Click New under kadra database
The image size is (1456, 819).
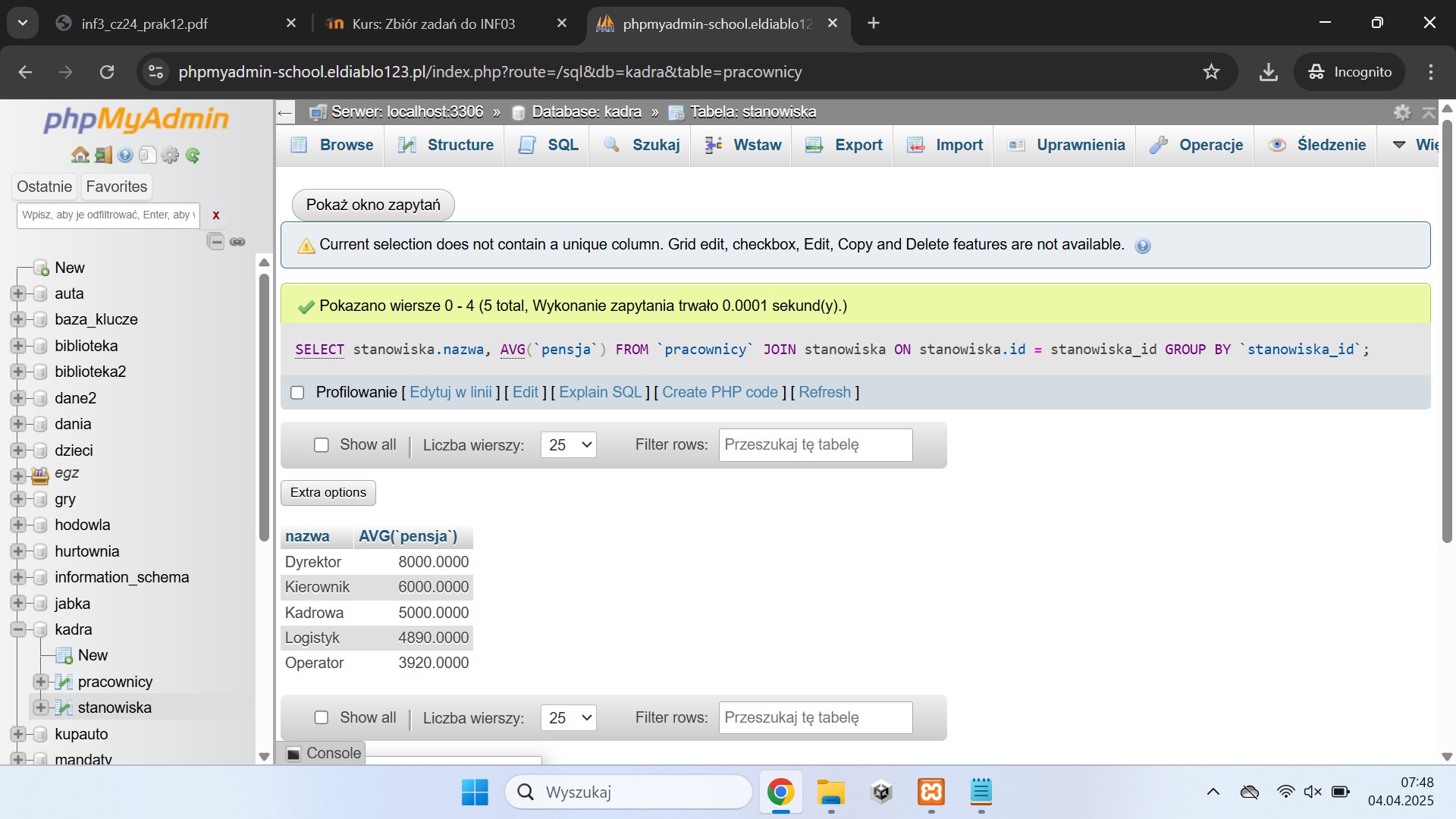click(93, 655)
